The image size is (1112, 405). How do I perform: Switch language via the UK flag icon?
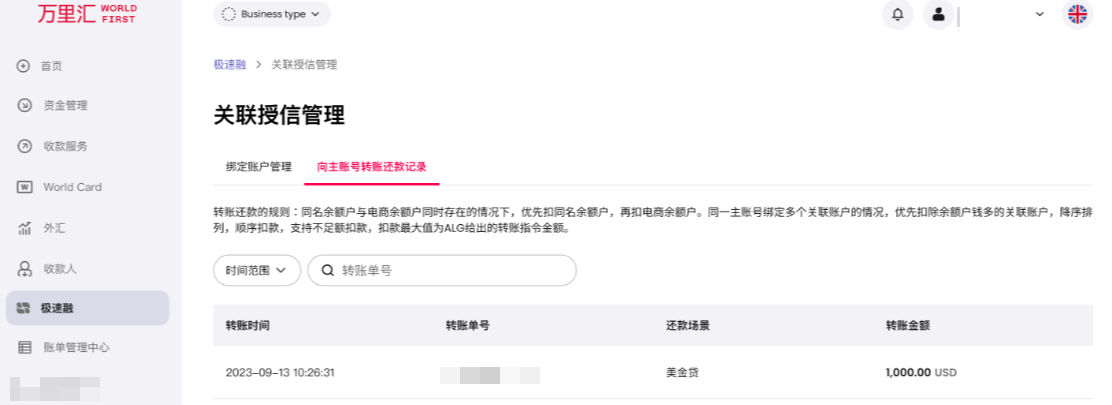[1077, 14]
